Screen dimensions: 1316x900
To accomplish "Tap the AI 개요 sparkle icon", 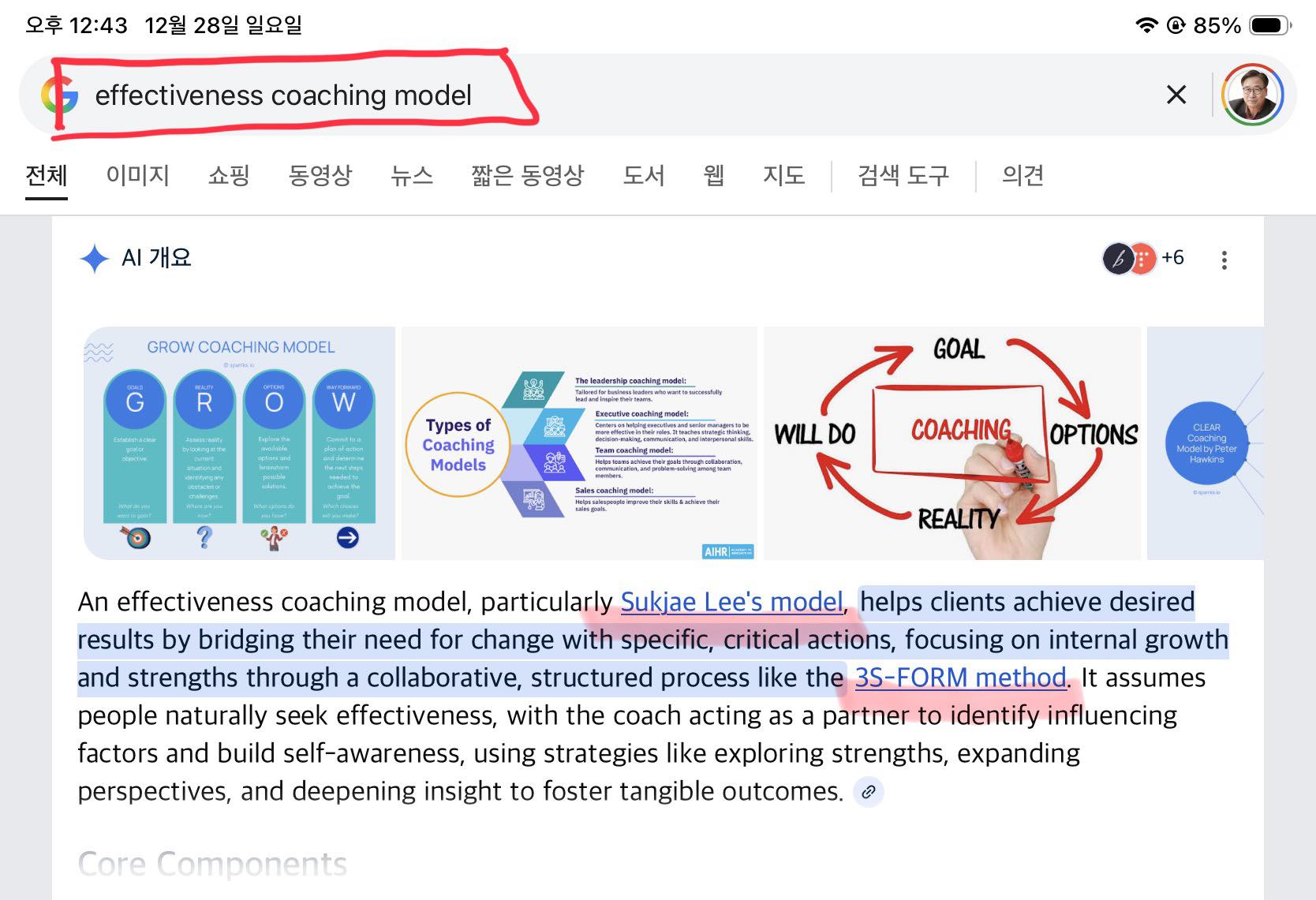I will pos(94,258).
